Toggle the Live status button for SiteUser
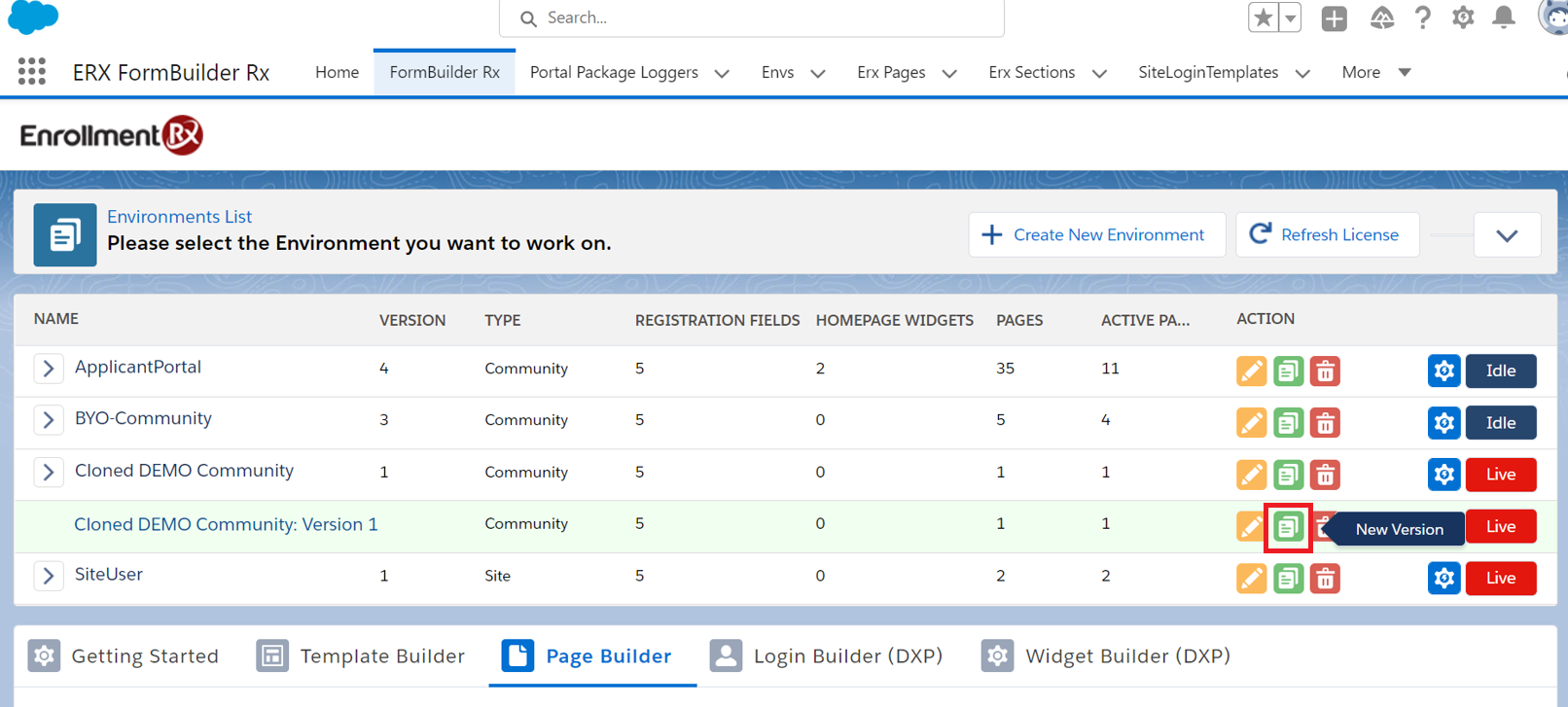 click(x=1500, y=579)
